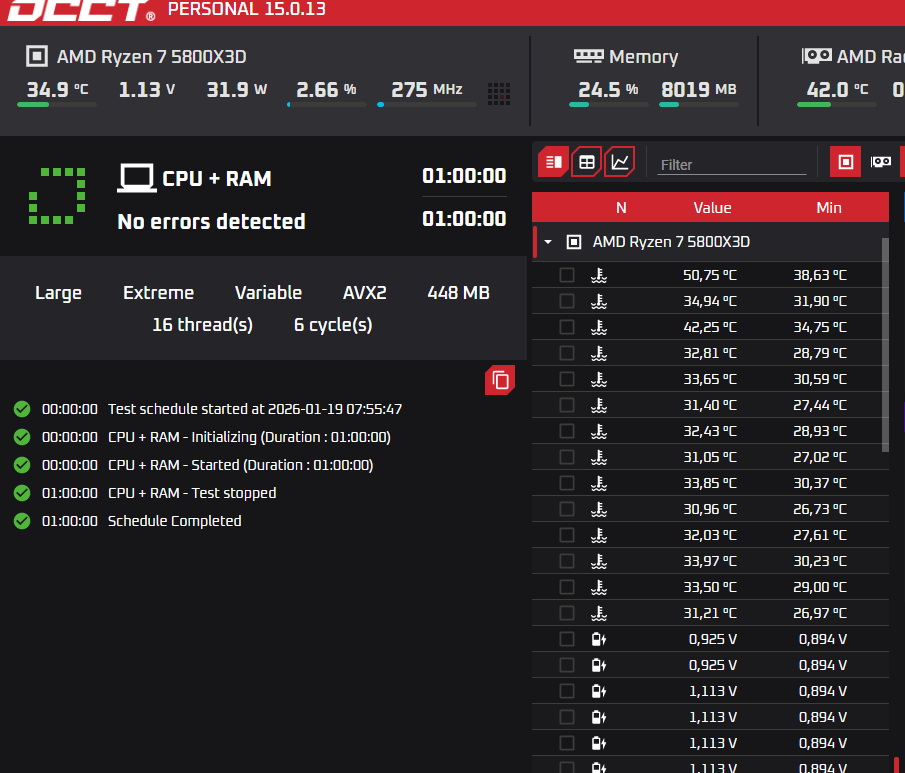Image resolution: width=905 pixels, height=773 pixels.
Task: Click the laptop icon next to CPU + RAM
Action: 137,178
